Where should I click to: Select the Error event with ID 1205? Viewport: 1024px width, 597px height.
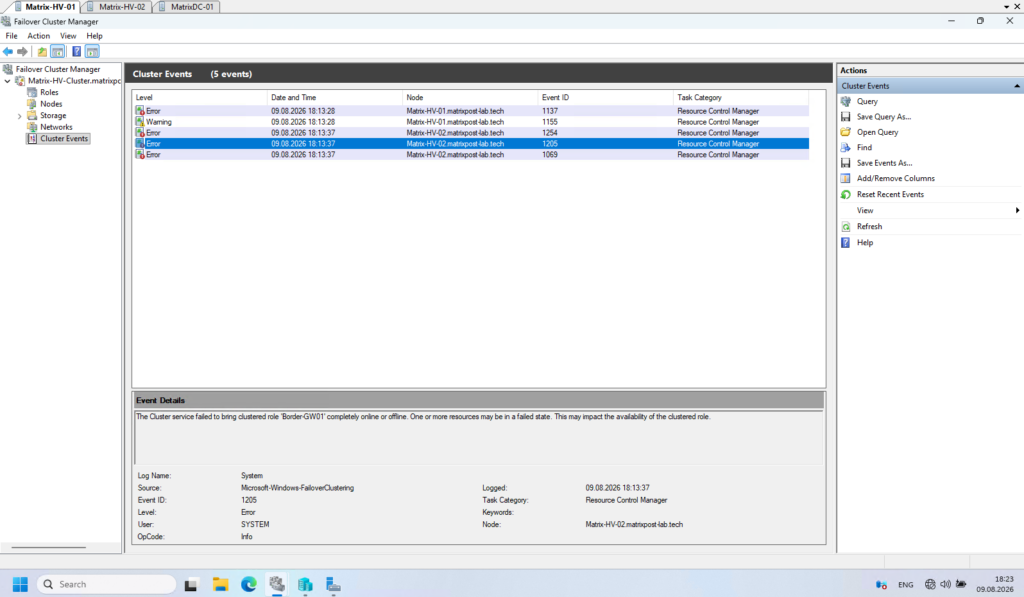pos(471,144)
